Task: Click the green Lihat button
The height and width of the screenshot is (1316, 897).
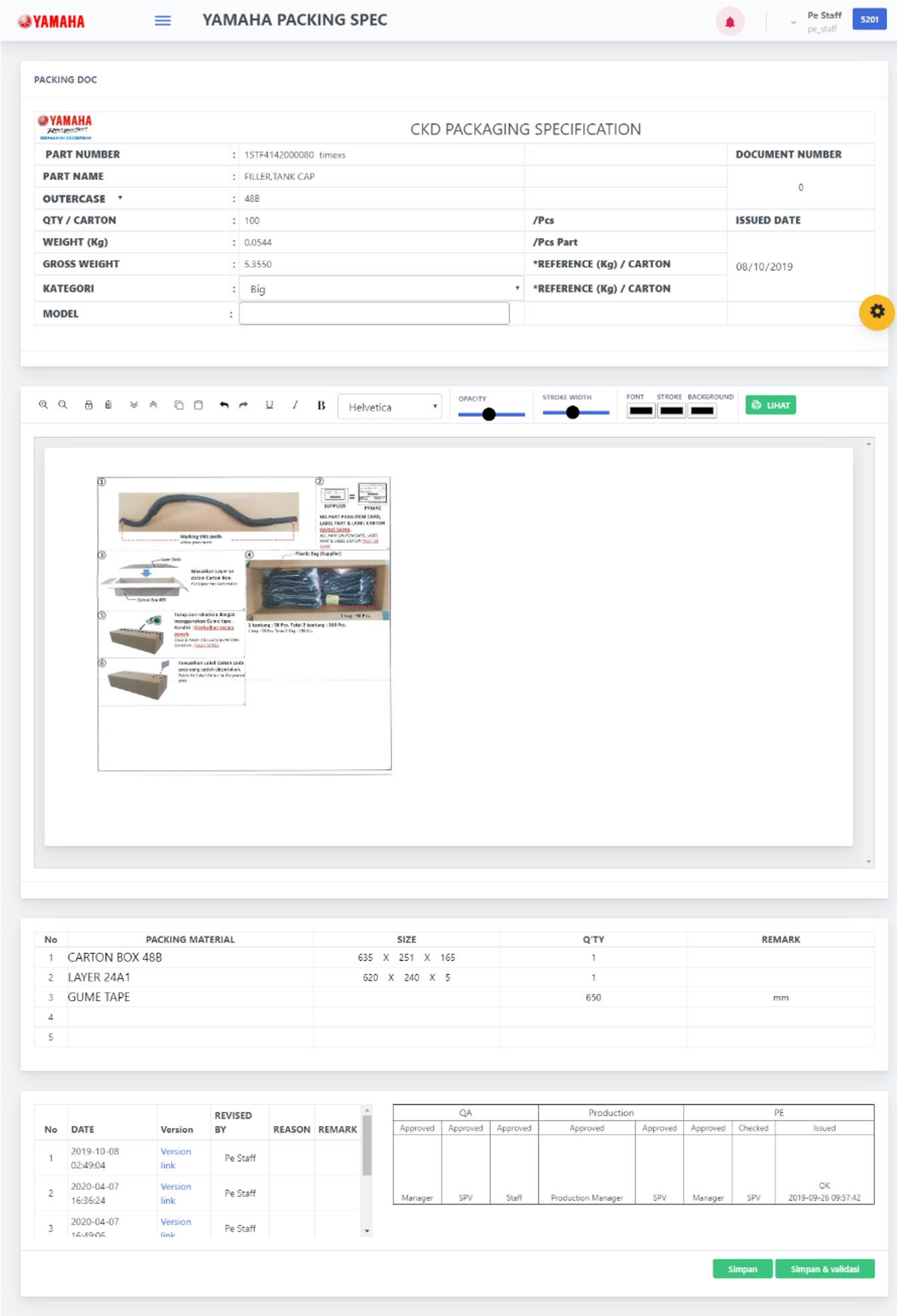Action: (x=770, y=405)
